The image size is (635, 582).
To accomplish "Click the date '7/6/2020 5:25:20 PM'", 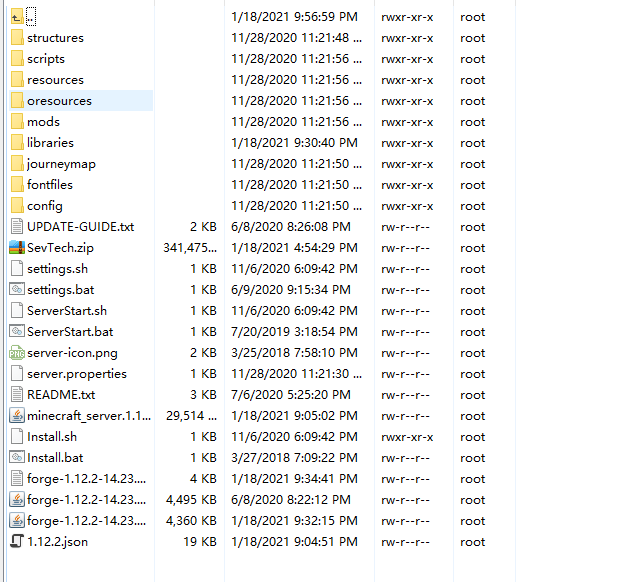I will 291,394.
